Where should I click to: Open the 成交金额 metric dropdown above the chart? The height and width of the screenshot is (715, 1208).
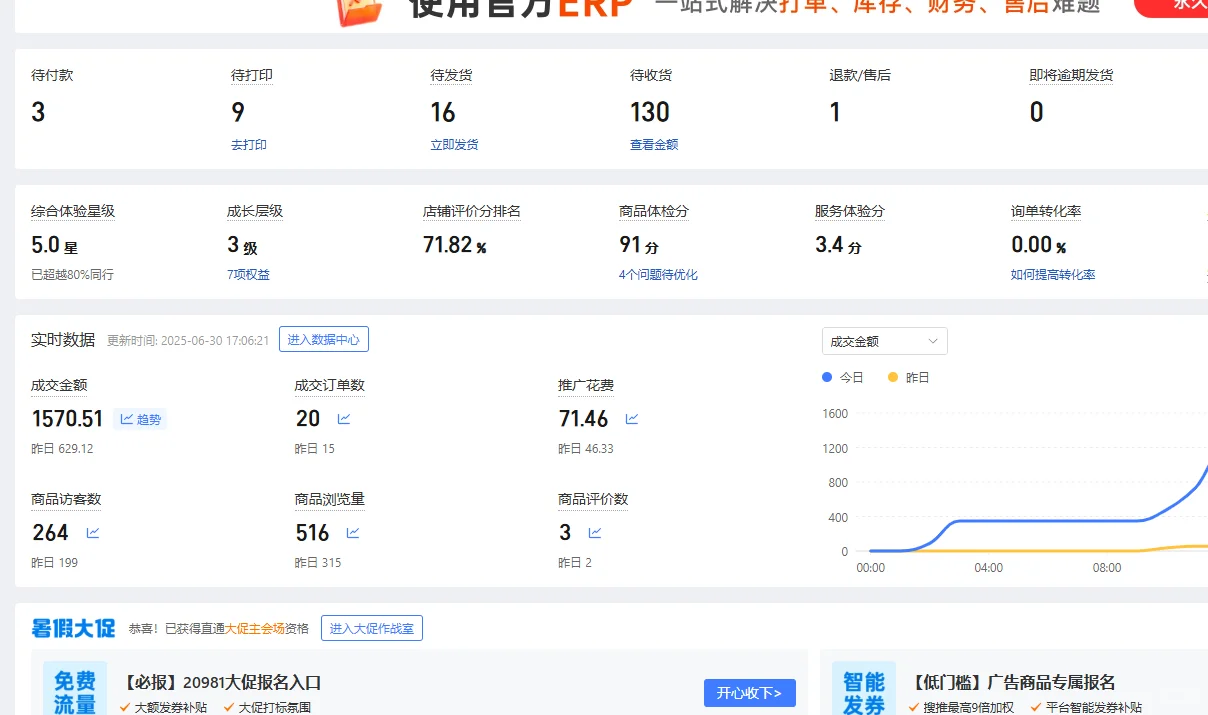(x=884, y=340)
